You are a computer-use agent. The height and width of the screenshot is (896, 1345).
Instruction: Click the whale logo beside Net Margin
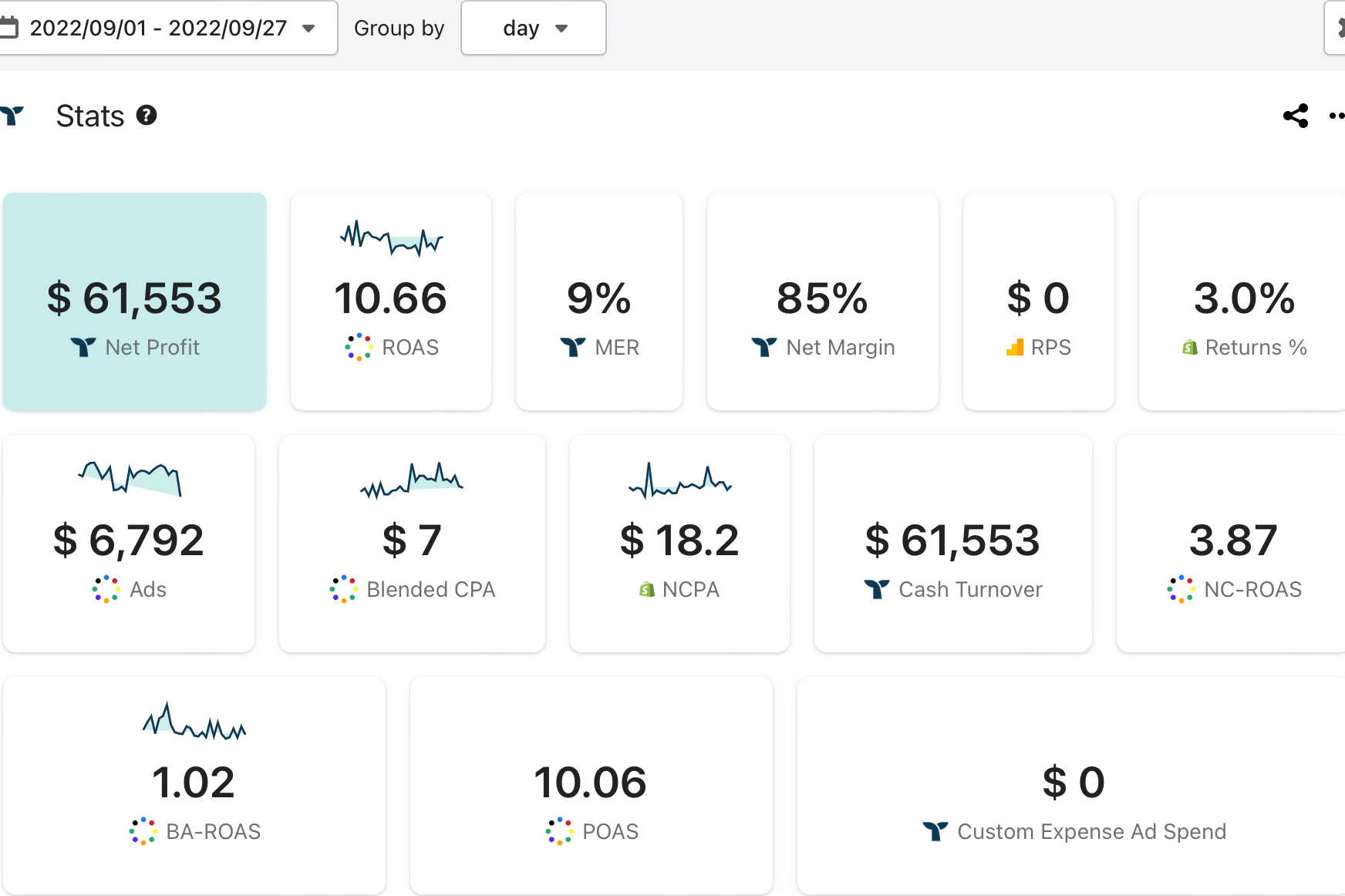764,348
